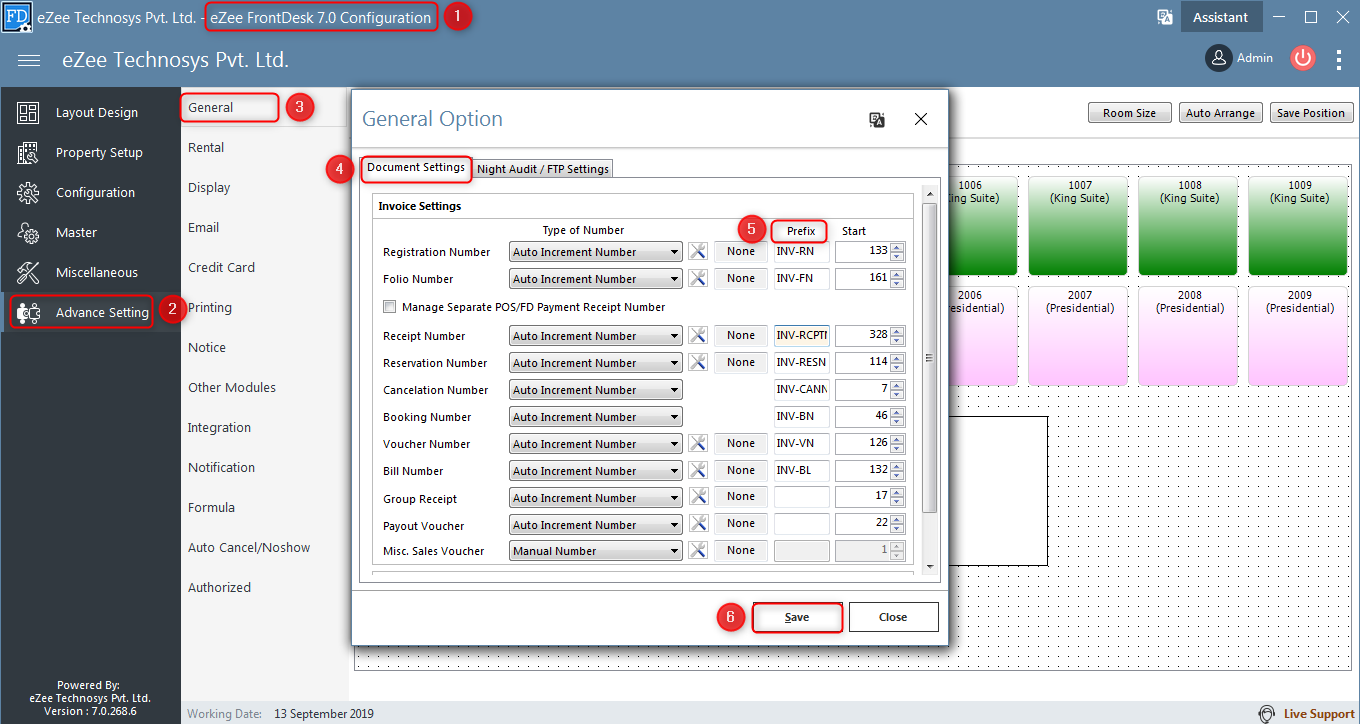
Task: Click the Receipt Number start value 328
Action: click(863, 336)
